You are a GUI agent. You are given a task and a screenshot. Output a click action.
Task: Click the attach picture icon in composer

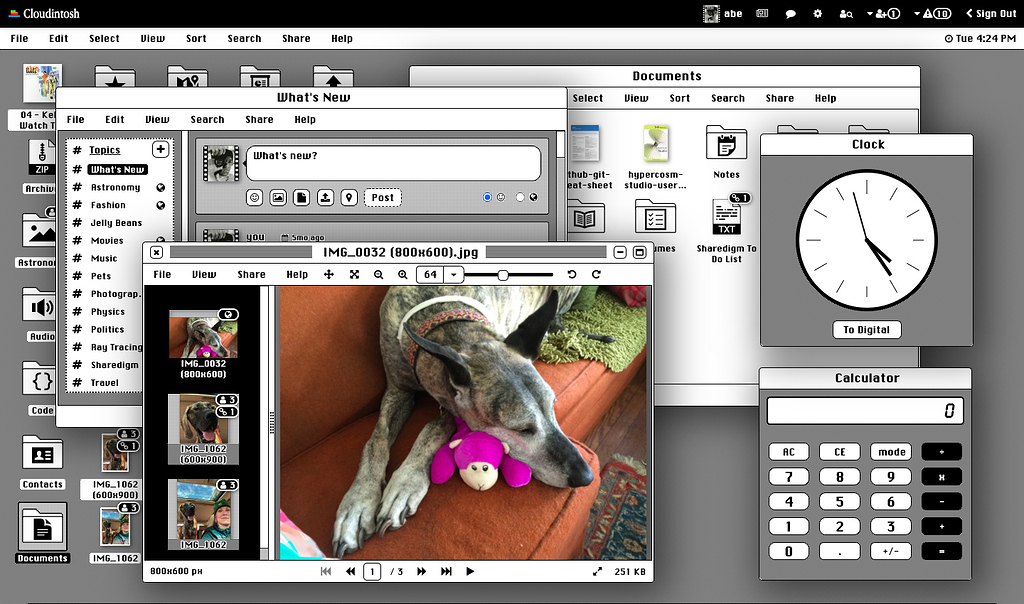(x=278, y=197)
